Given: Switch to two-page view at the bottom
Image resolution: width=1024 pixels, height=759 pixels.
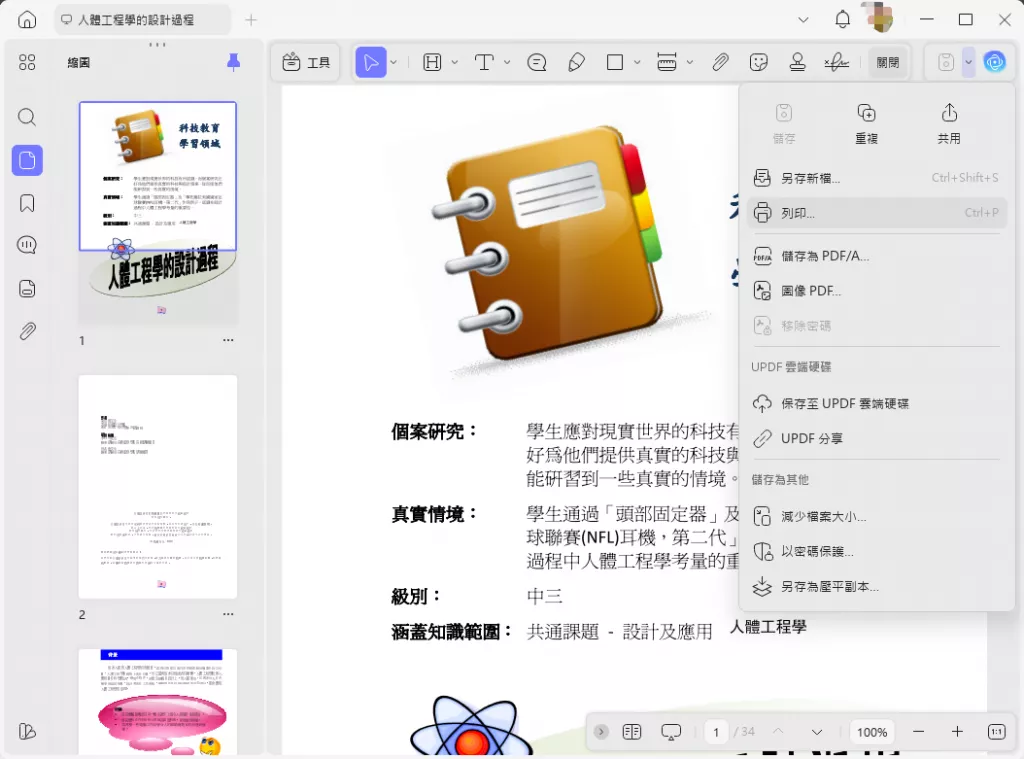Looking at the screenshot, I should click(632, 731).
